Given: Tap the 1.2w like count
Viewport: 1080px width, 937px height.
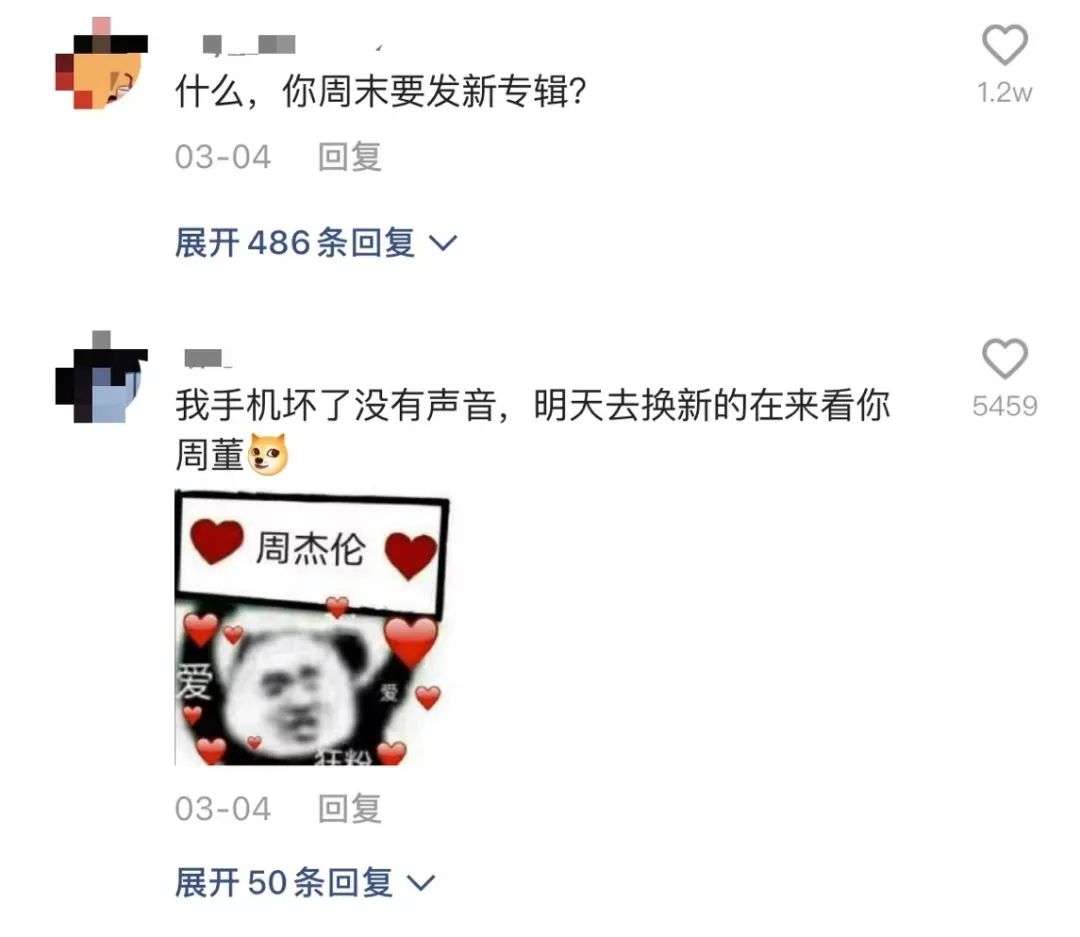Looking at the screenshot, I should (1004, 92).
